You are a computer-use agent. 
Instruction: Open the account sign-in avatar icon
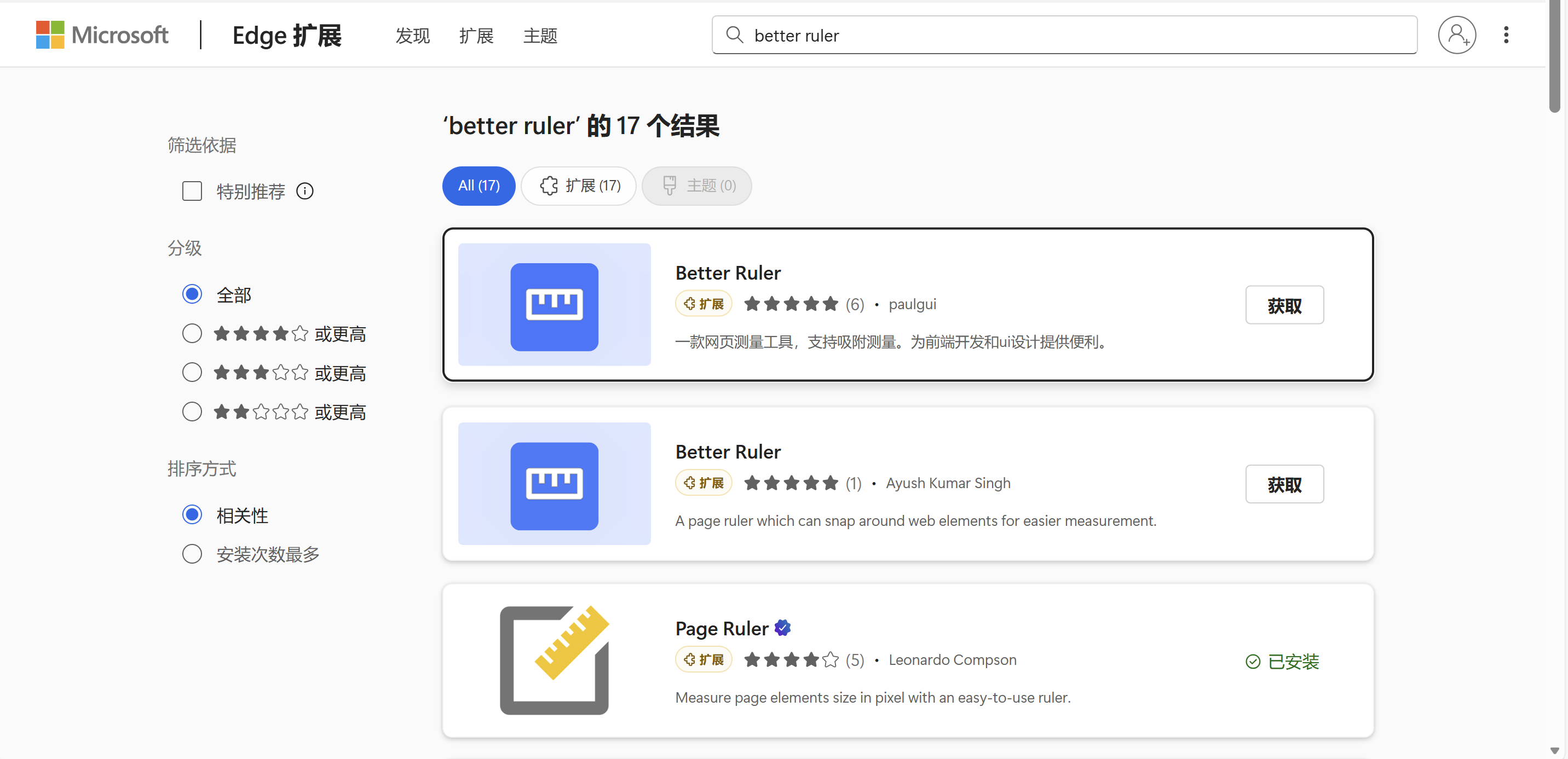pyautogui.click(x=1457, y=34)
